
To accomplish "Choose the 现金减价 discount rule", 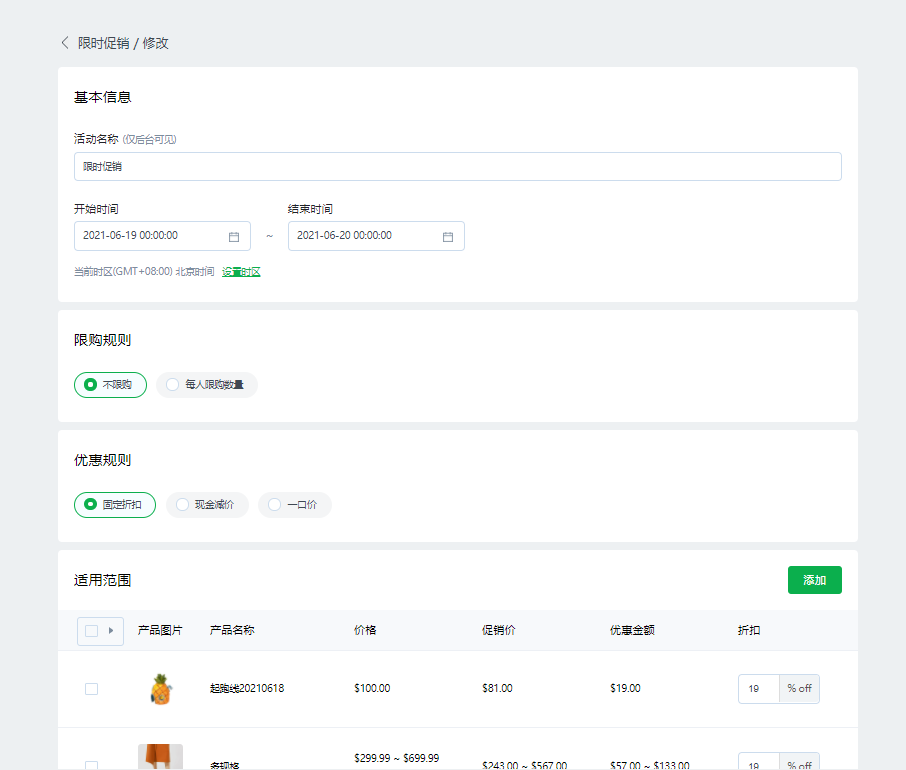I will coord(207,505).
